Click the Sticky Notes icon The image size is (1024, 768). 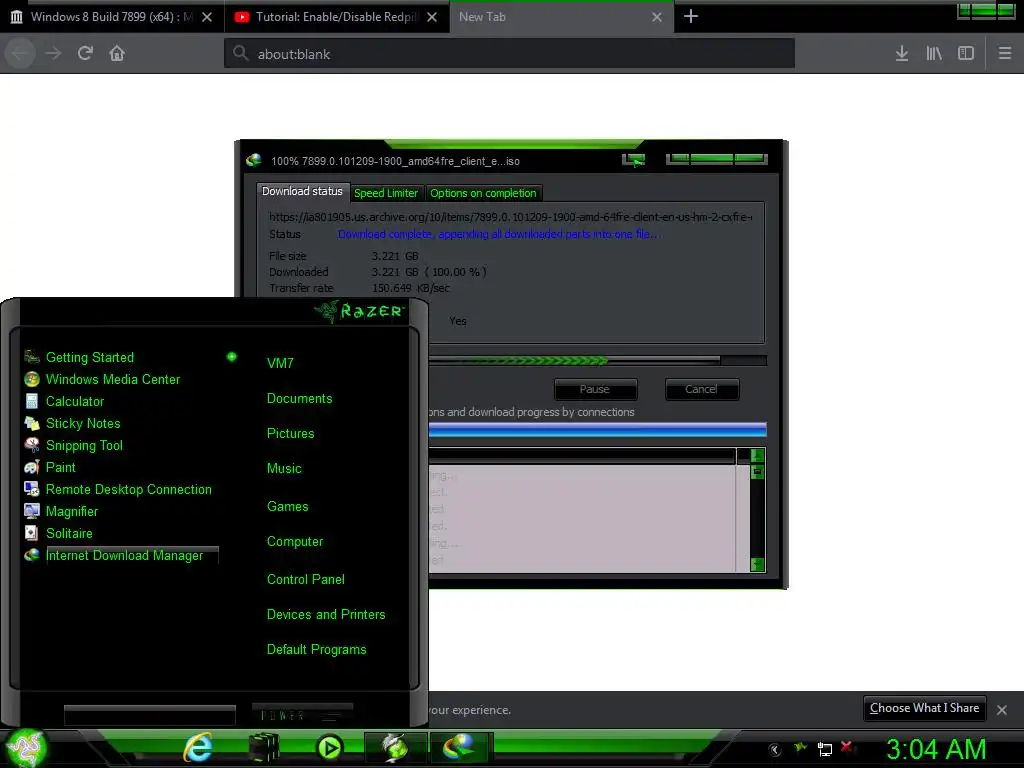click(x=31, y=423)
